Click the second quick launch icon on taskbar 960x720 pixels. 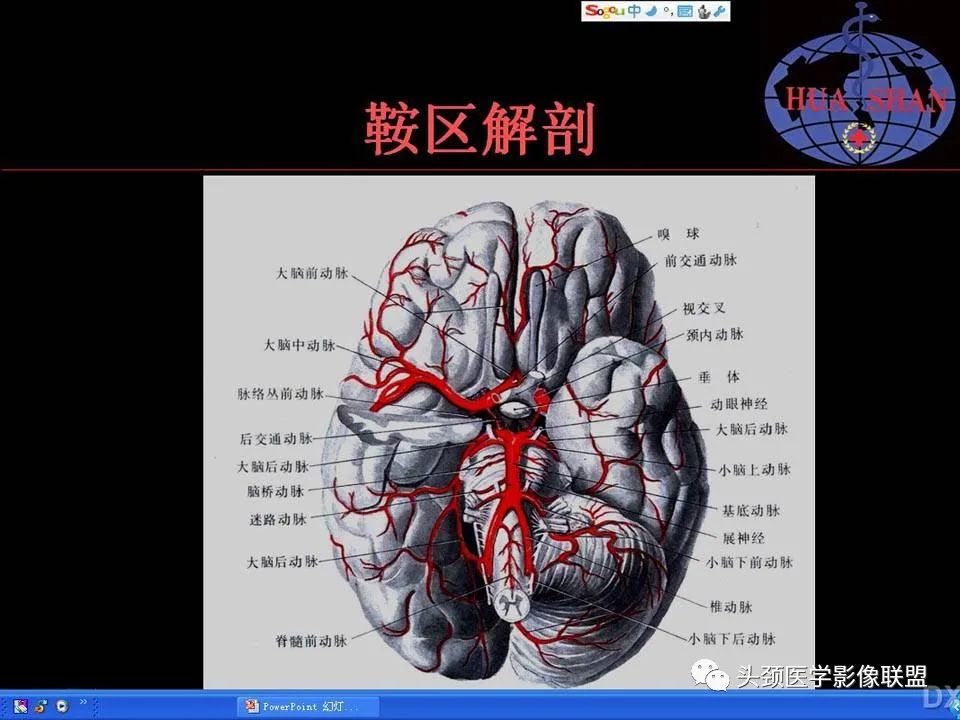pyautogui.click(x=40, y=707)
